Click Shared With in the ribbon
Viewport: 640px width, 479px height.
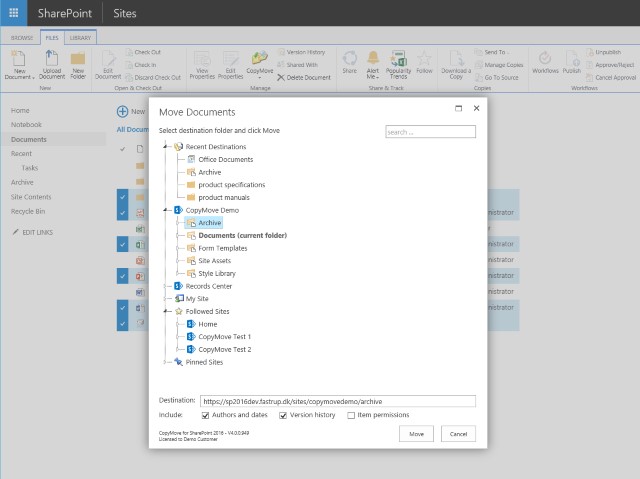(x=298, y=65)
